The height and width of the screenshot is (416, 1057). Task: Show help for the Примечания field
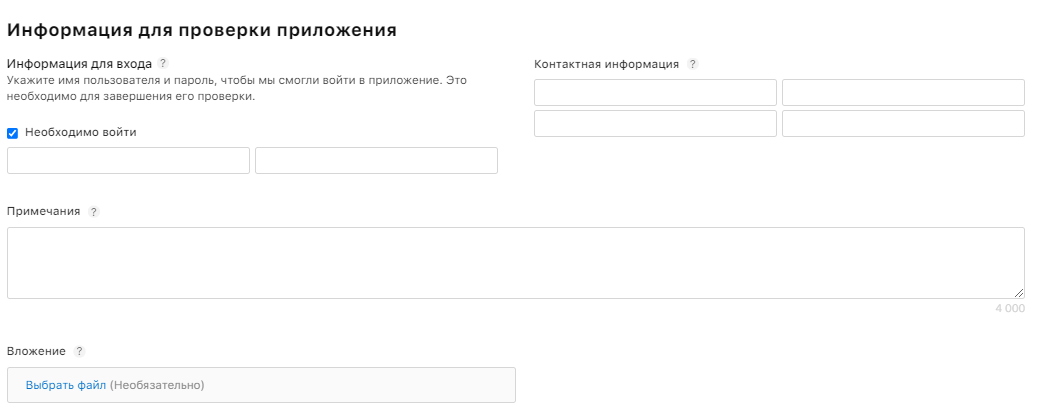[94, 212]
